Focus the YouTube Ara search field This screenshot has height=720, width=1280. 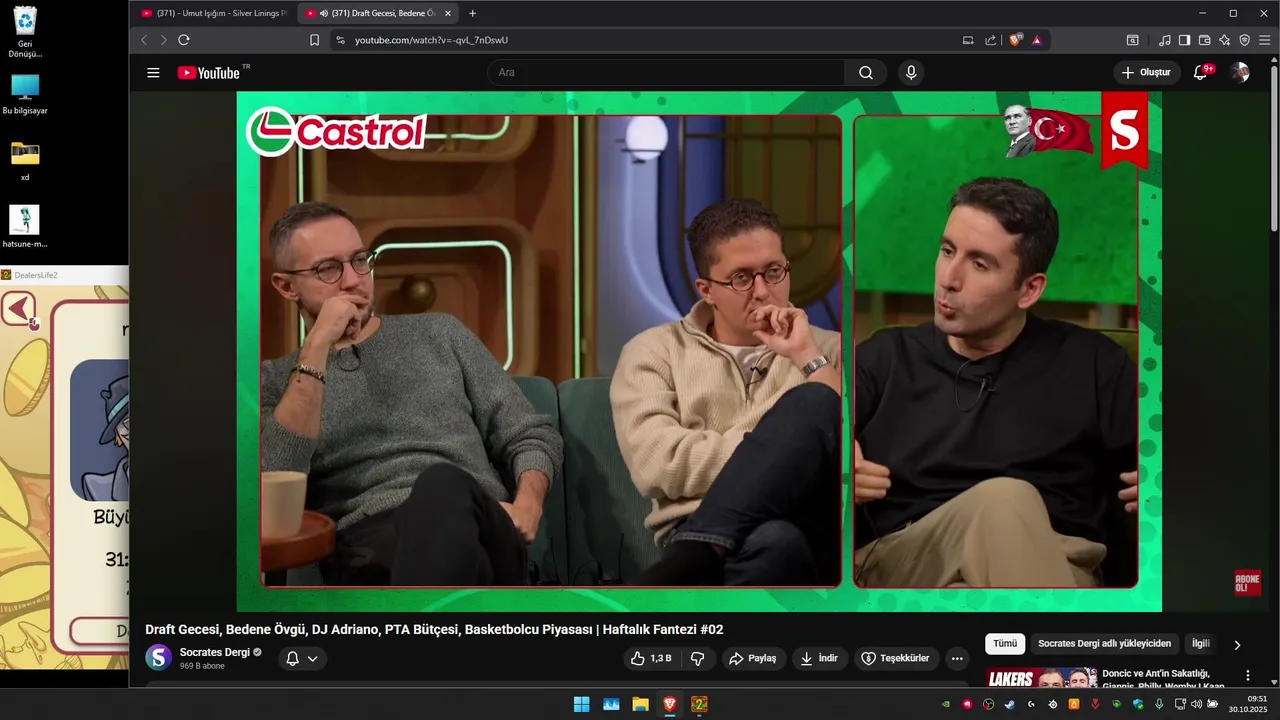tap(666, 73)
